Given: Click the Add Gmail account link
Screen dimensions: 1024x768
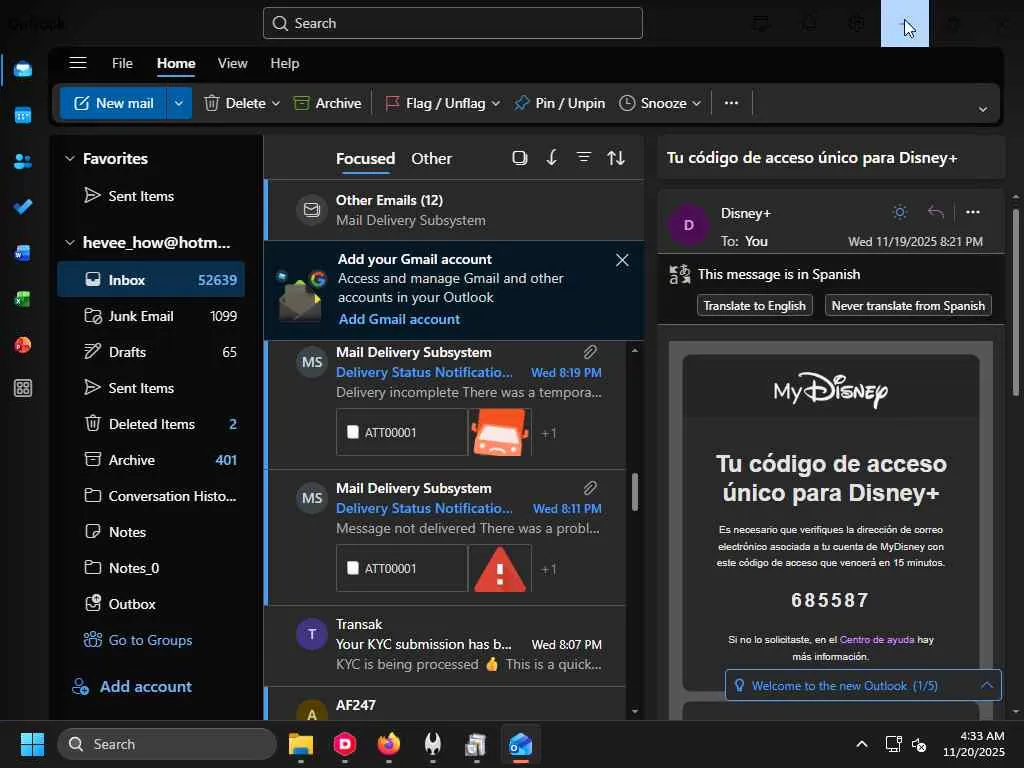Looking at the screenshot, I should 399,319.
